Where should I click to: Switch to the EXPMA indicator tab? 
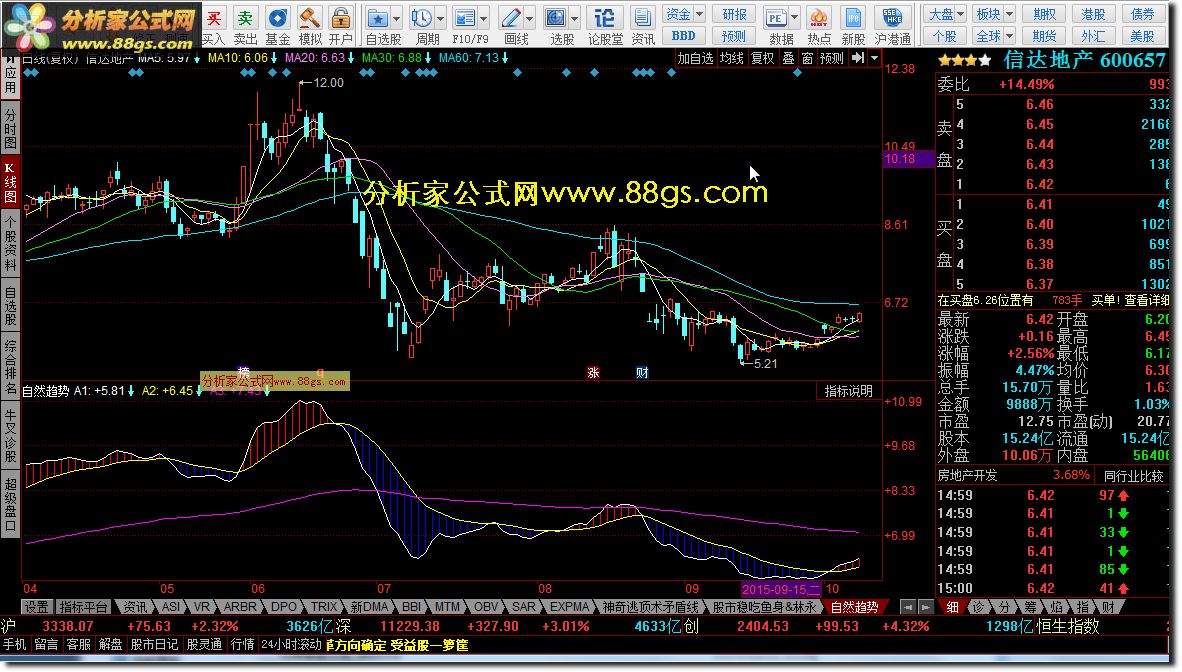[x=569, y=607]
